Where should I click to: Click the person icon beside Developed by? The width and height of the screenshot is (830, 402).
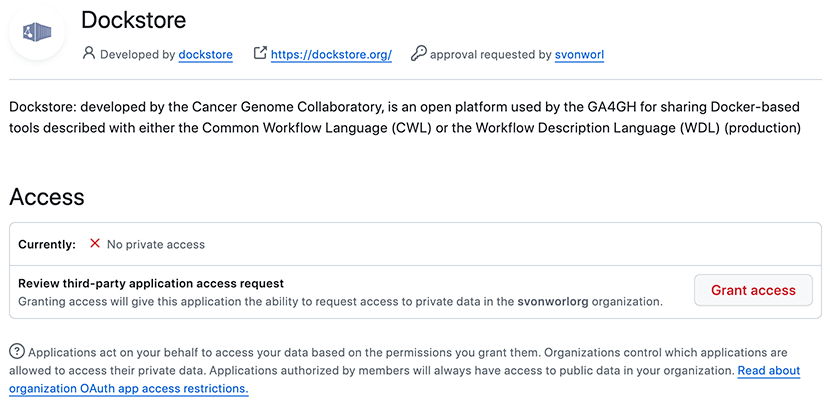[x=89, y=53]
